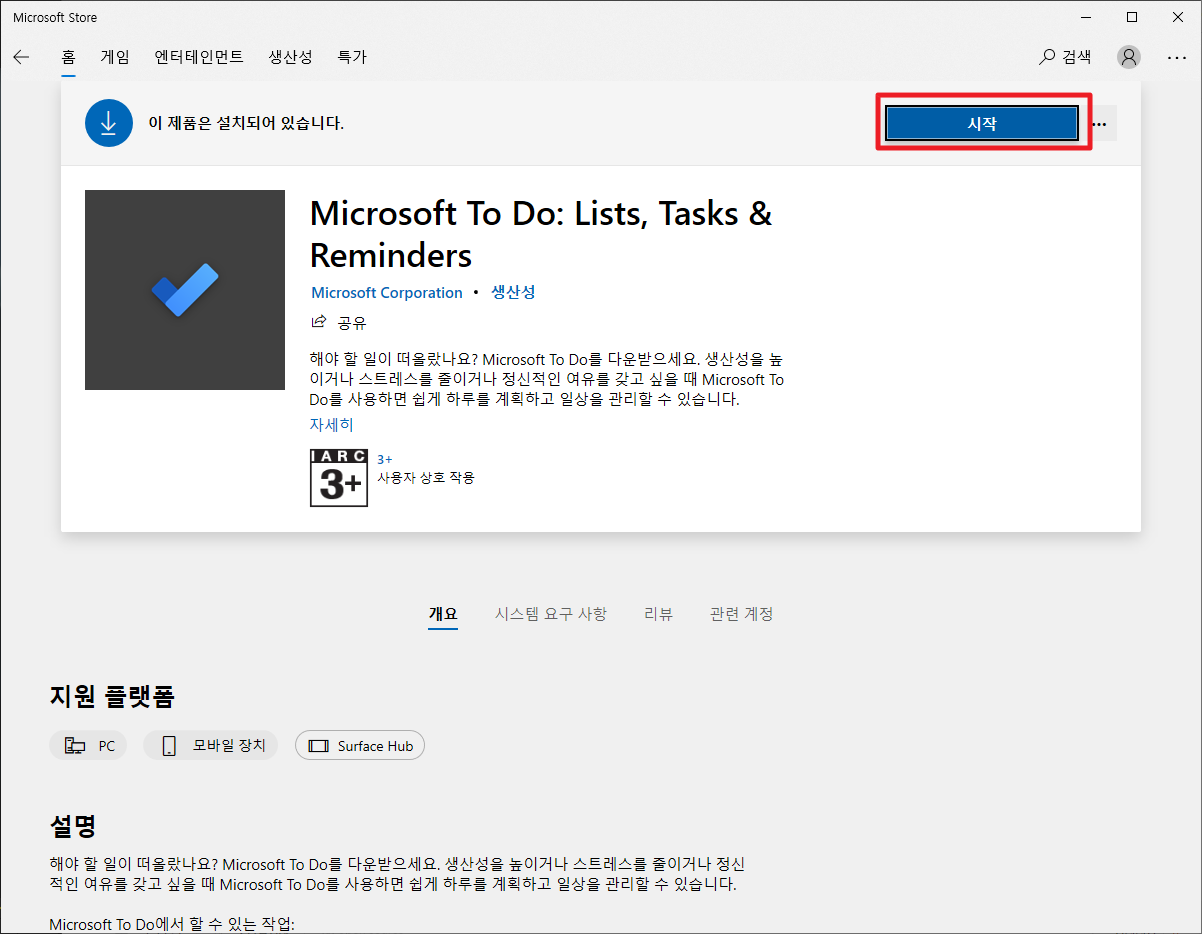This screenshot has height=934, width=1202.
Task: Select the 시스템 요구 사항 tab
Action: pyautogui.click(x=551, y=614)
